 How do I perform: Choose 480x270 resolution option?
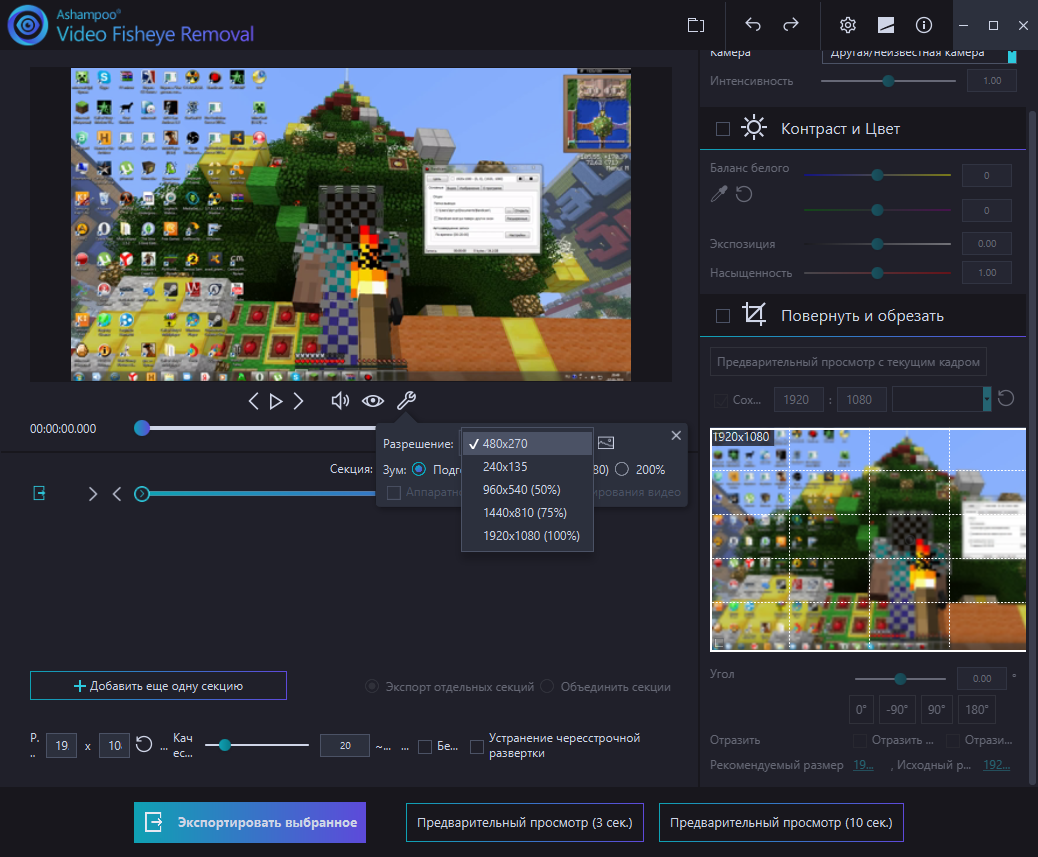527,443
